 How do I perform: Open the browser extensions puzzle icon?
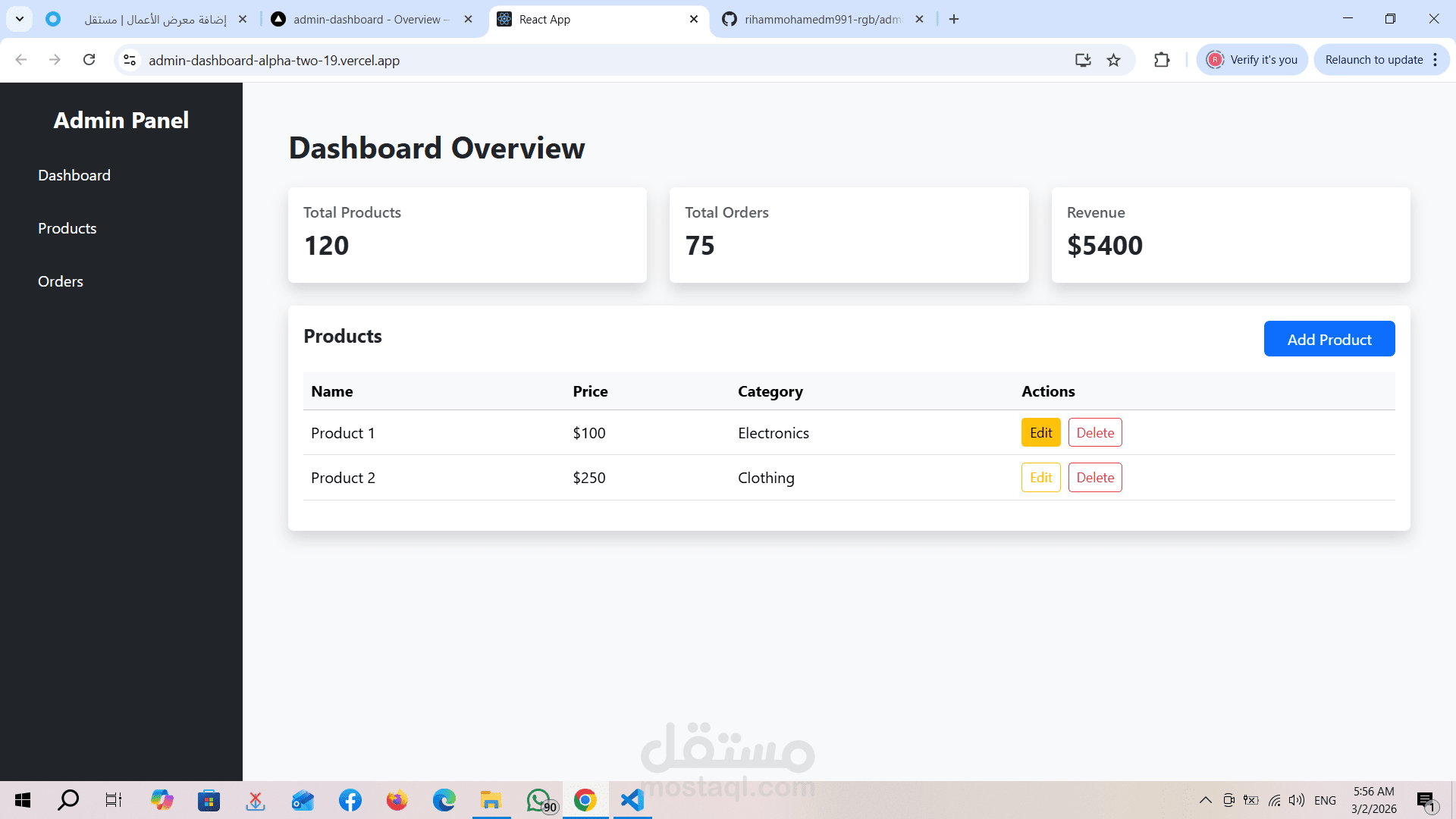(x=1162, y=60)
